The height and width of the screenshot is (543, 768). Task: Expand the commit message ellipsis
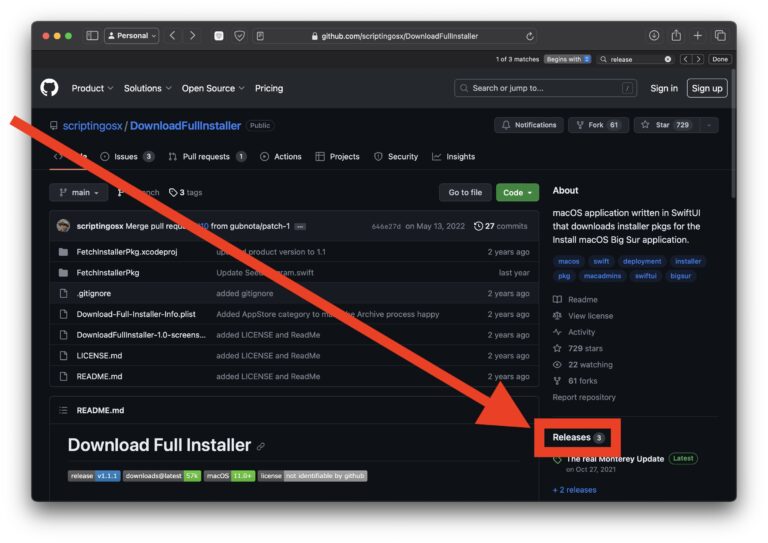coord(300,227)
